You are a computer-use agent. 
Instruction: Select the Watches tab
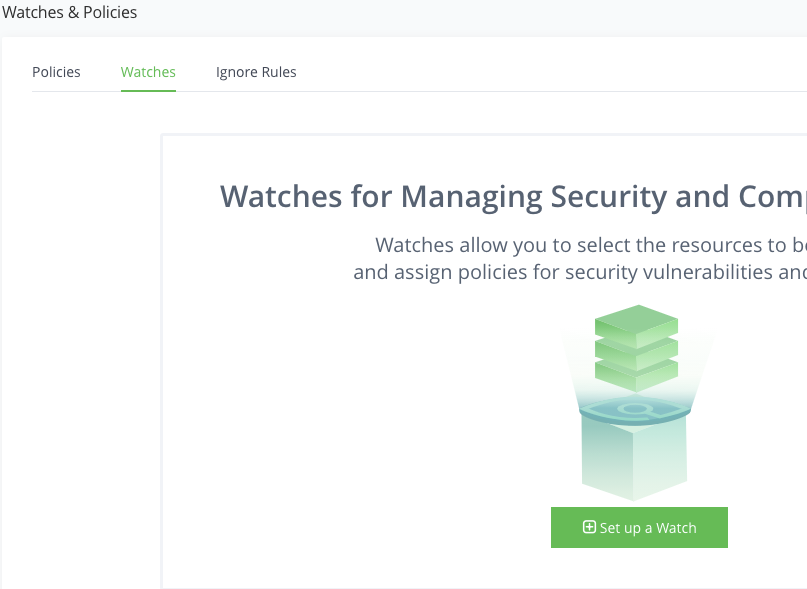point(148,72)
